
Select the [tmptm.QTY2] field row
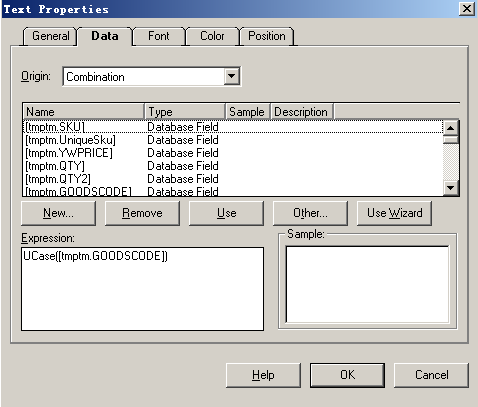pyautogui.click(x=233, y=179)
